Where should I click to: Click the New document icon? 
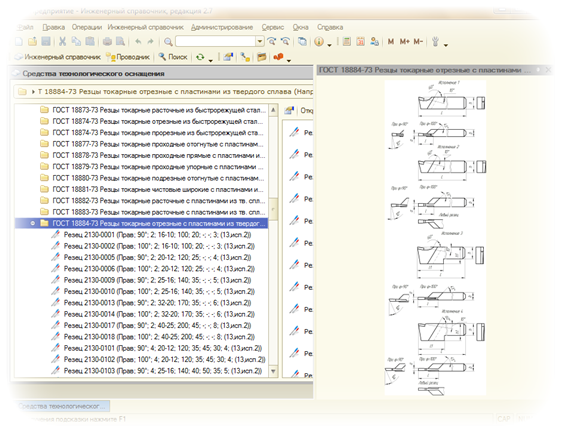tap(19, 42)
